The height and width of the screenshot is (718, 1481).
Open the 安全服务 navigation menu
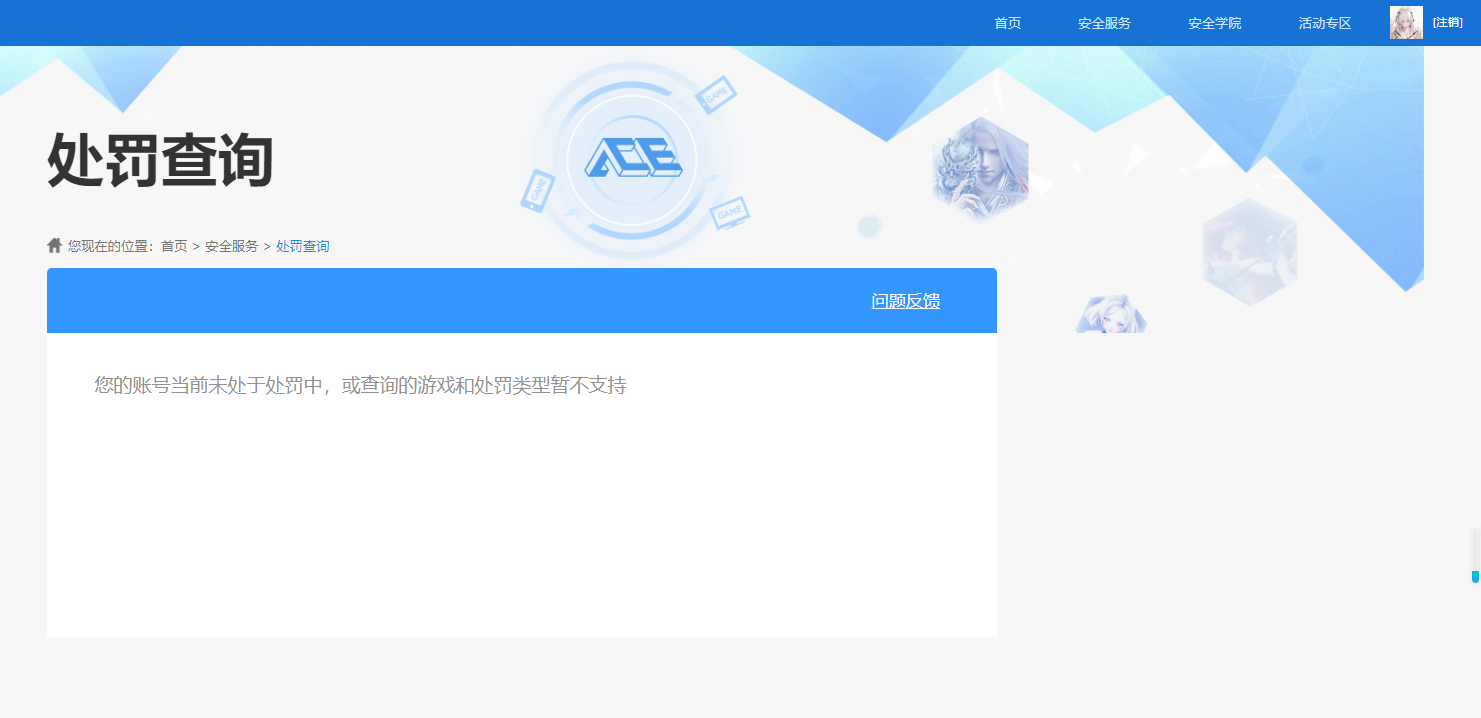pos(1104,23)
